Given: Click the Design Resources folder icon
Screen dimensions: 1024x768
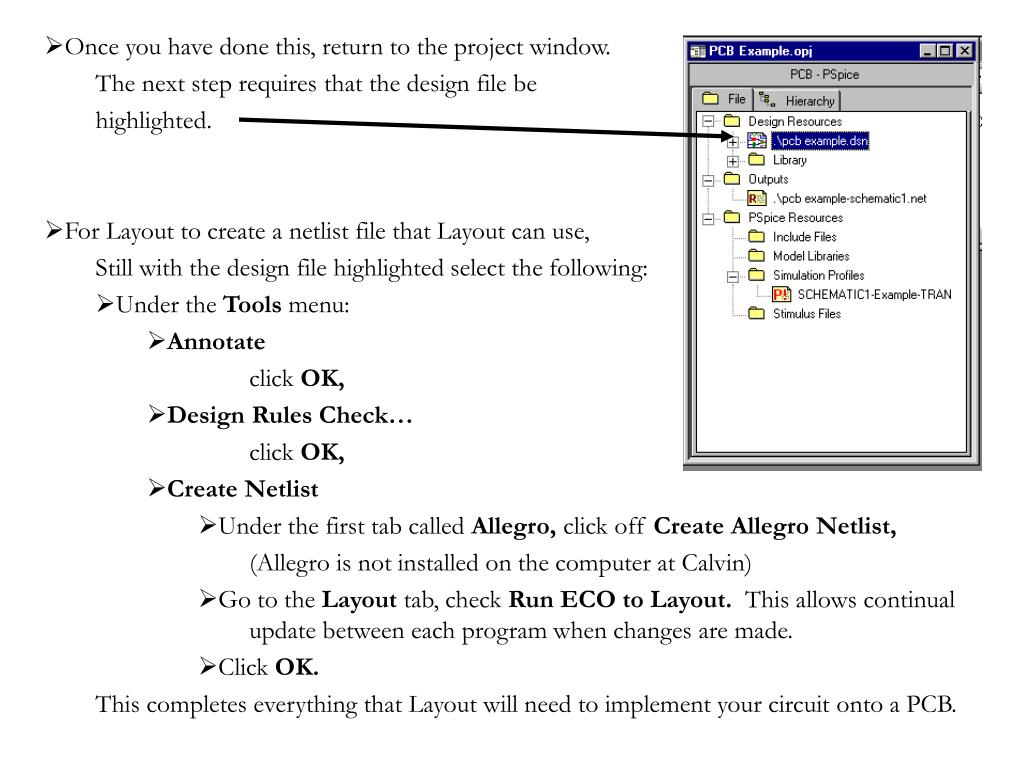Looking at the screenshot, I should tap(732, 121).
